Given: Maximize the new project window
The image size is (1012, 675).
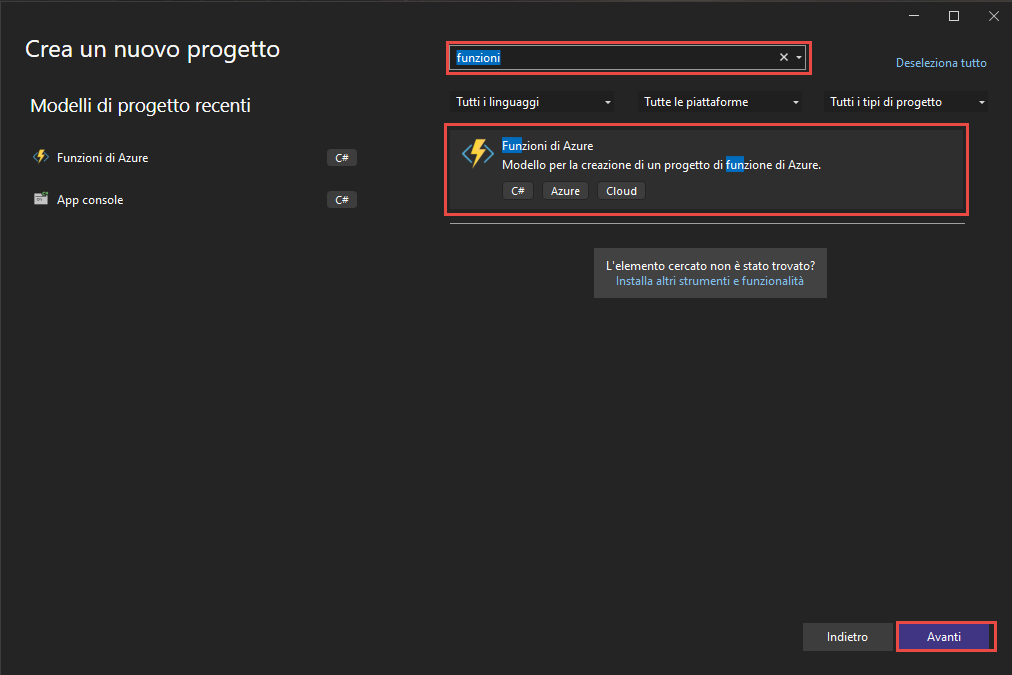Looking at the screenshot, I should click(953, 16).
